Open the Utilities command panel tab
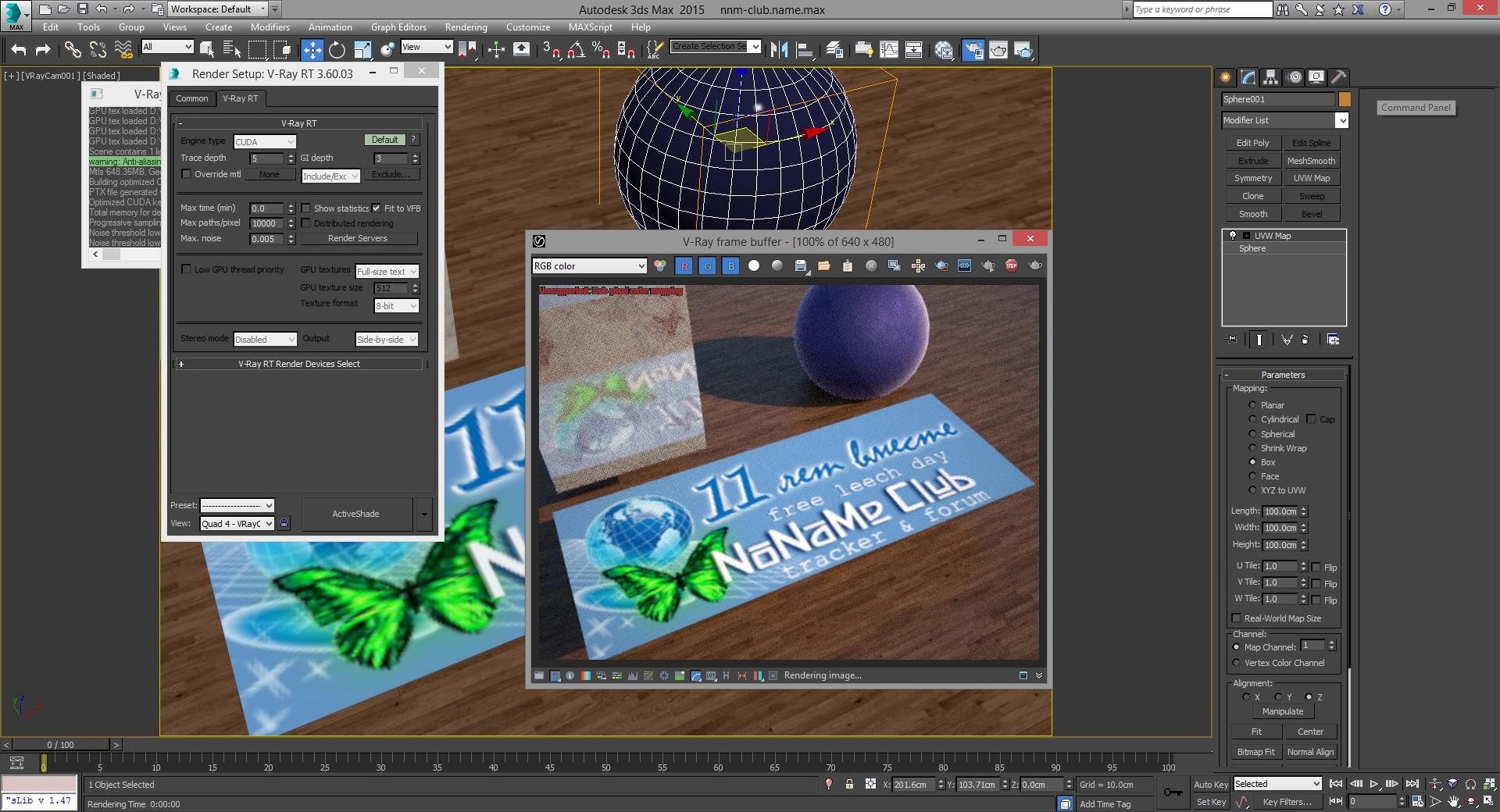Image resolution: width=1500 pixels, height=812 pixels. tap(1339, 77)
